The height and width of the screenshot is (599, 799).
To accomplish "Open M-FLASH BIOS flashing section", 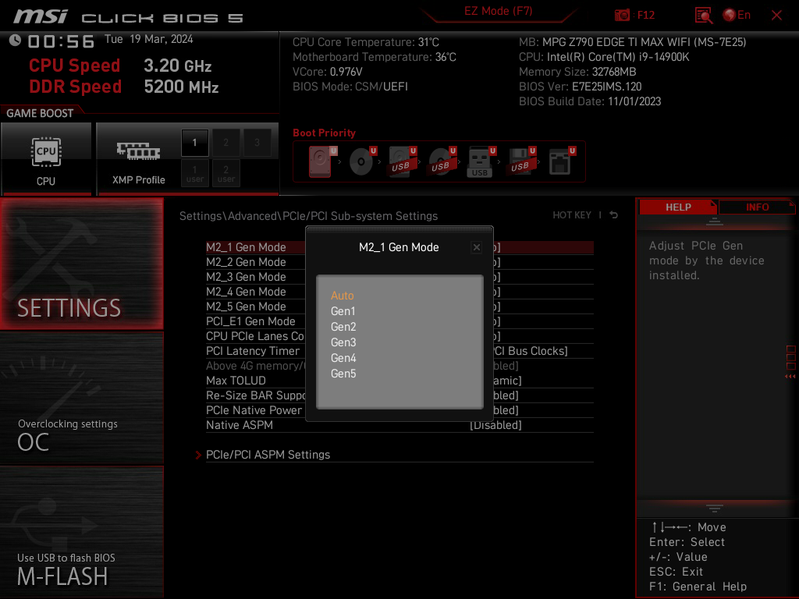I will click(82, 532).
